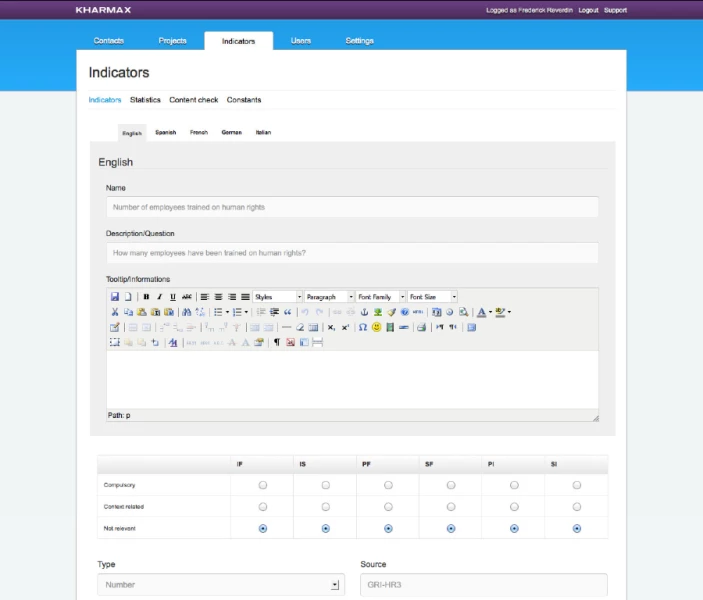Toggle bold formatting in the tooltip editor
The height and width of the screenshot is (600, 703).
(x=146, y=297)
